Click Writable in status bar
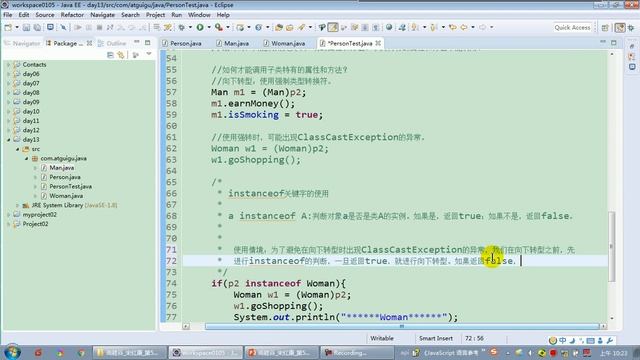640x360 pixels. 382,338
